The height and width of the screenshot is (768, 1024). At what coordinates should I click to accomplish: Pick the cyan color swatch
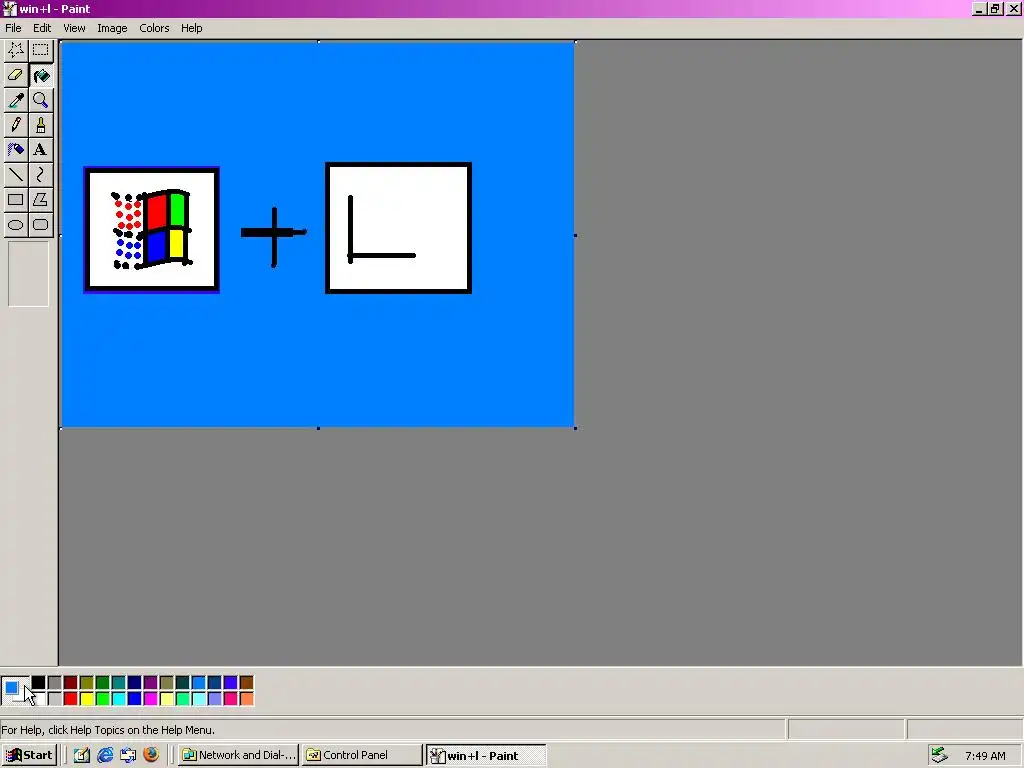pyautogui.click(x=119, y=699)
